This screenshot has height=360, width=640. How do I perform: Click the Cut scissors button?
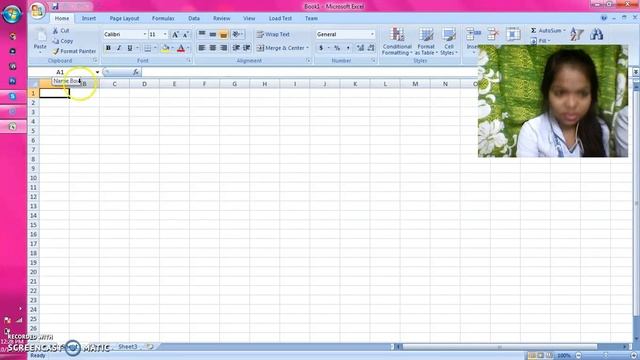[x=61, y=31]
